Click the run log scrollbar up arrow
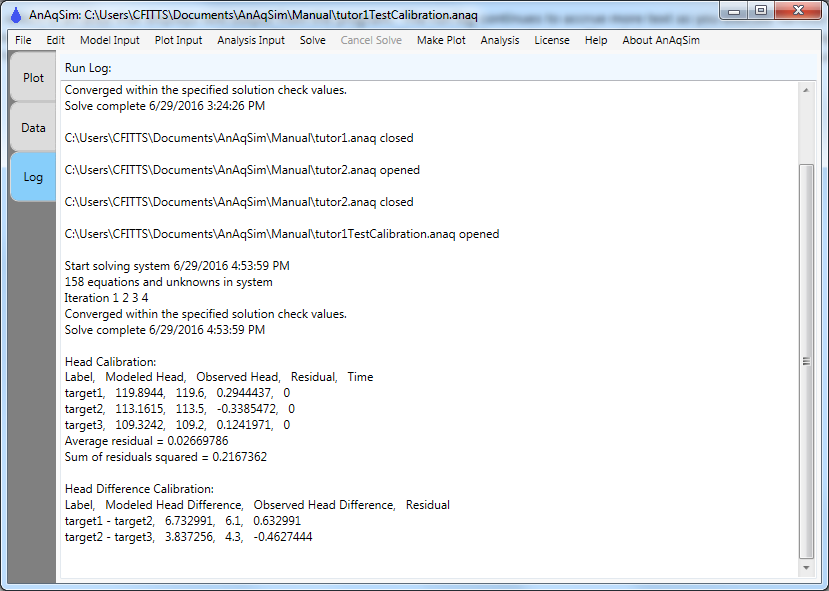829x591 pixels. 808,89
